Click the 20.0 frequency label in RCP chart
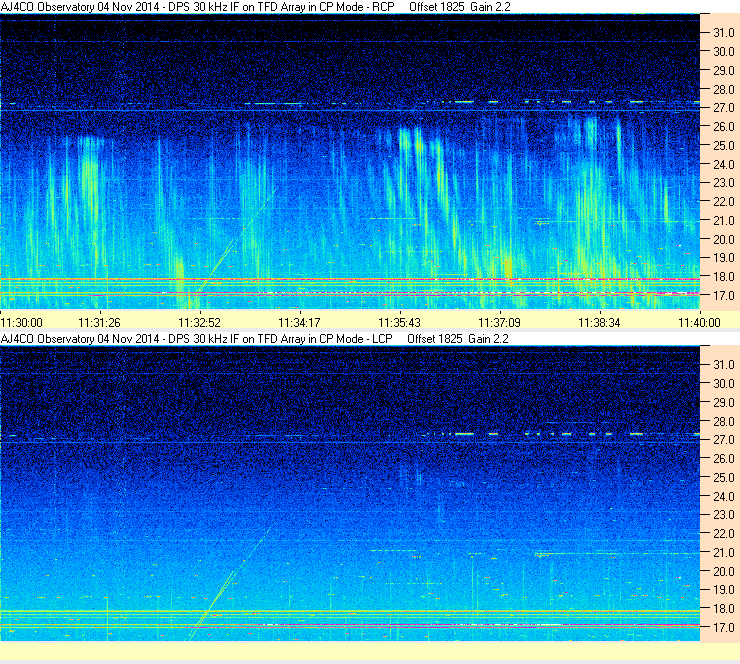Image resolution: width=740 pixels, height=664 pixels. tap(723, 239)
